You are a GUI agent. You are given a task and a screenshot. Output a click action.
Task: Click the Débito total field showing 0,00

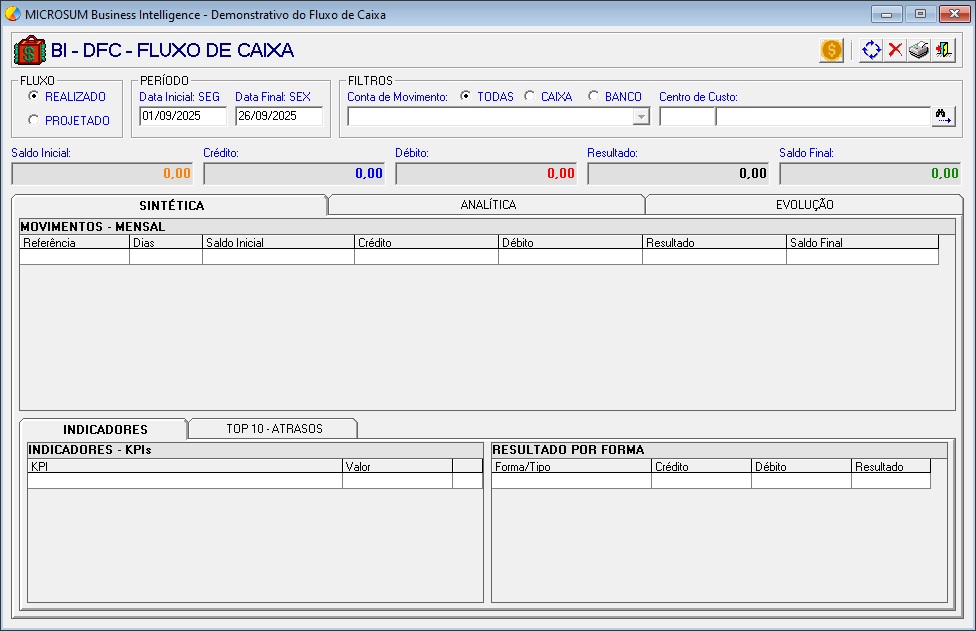click(x=486, y=174)
